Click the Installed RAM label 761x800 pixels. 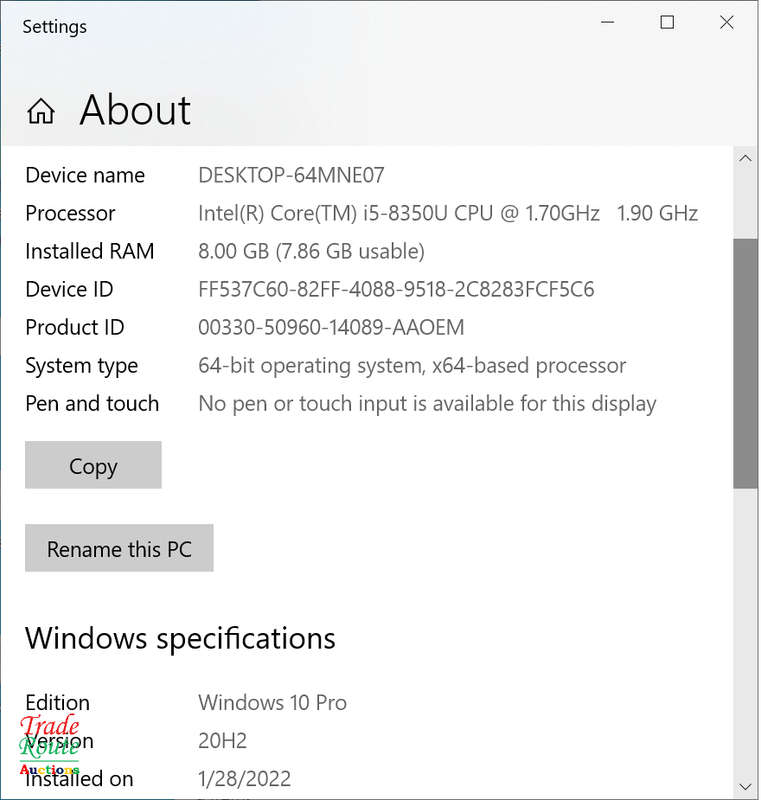pos(90,252)
